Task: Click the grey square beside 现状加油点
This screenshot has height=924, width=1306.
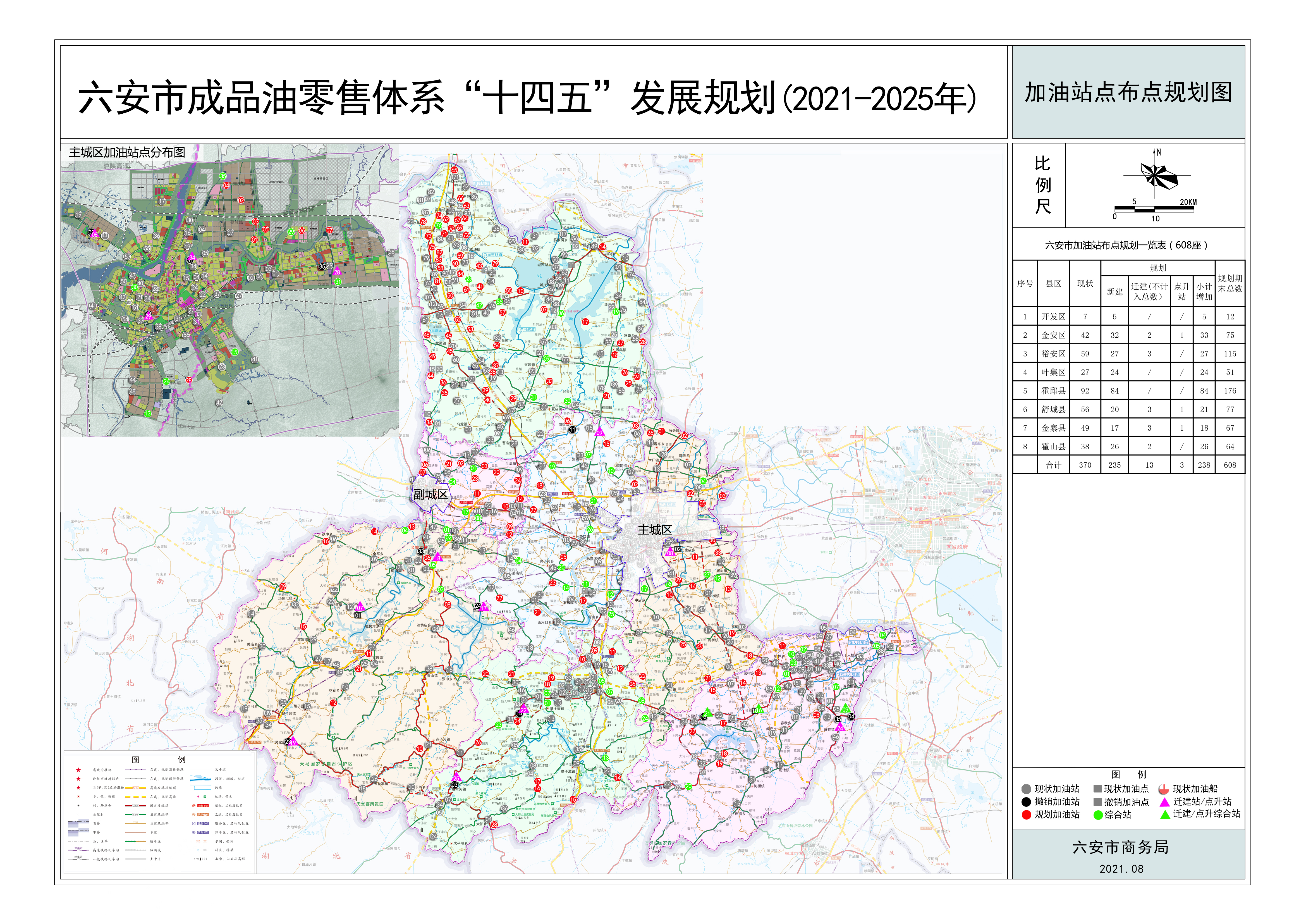Action: click(1098, 789)
